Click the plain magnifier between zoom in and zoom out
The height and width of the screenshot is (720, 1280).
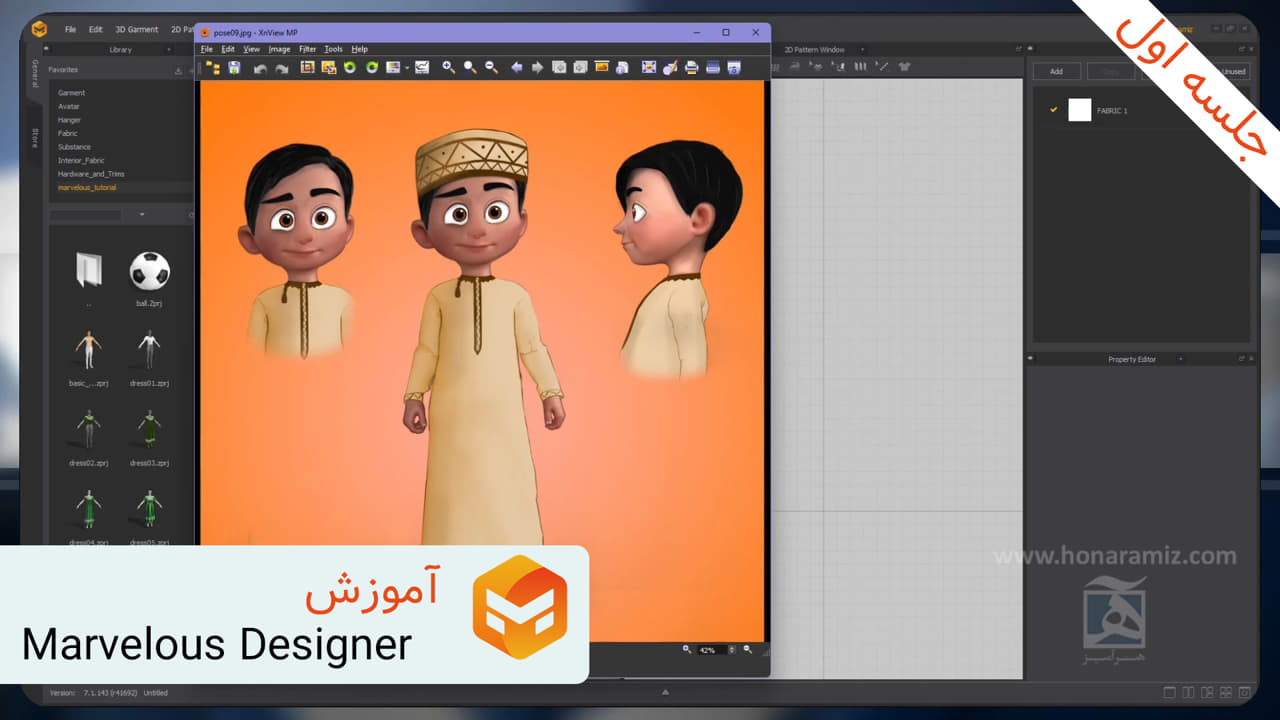pos(470,67)
